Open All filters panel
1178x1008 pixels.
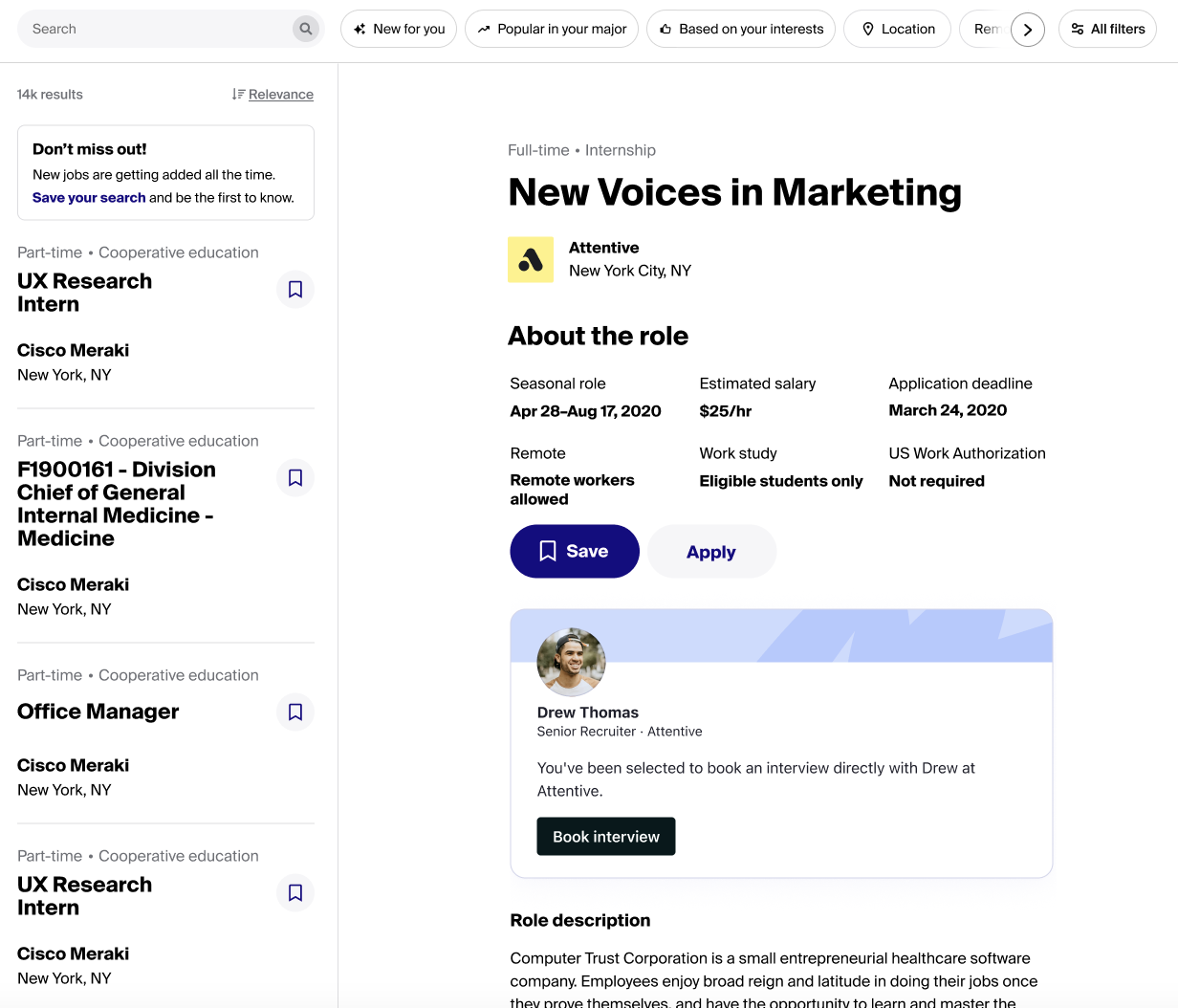point(1107,29)
